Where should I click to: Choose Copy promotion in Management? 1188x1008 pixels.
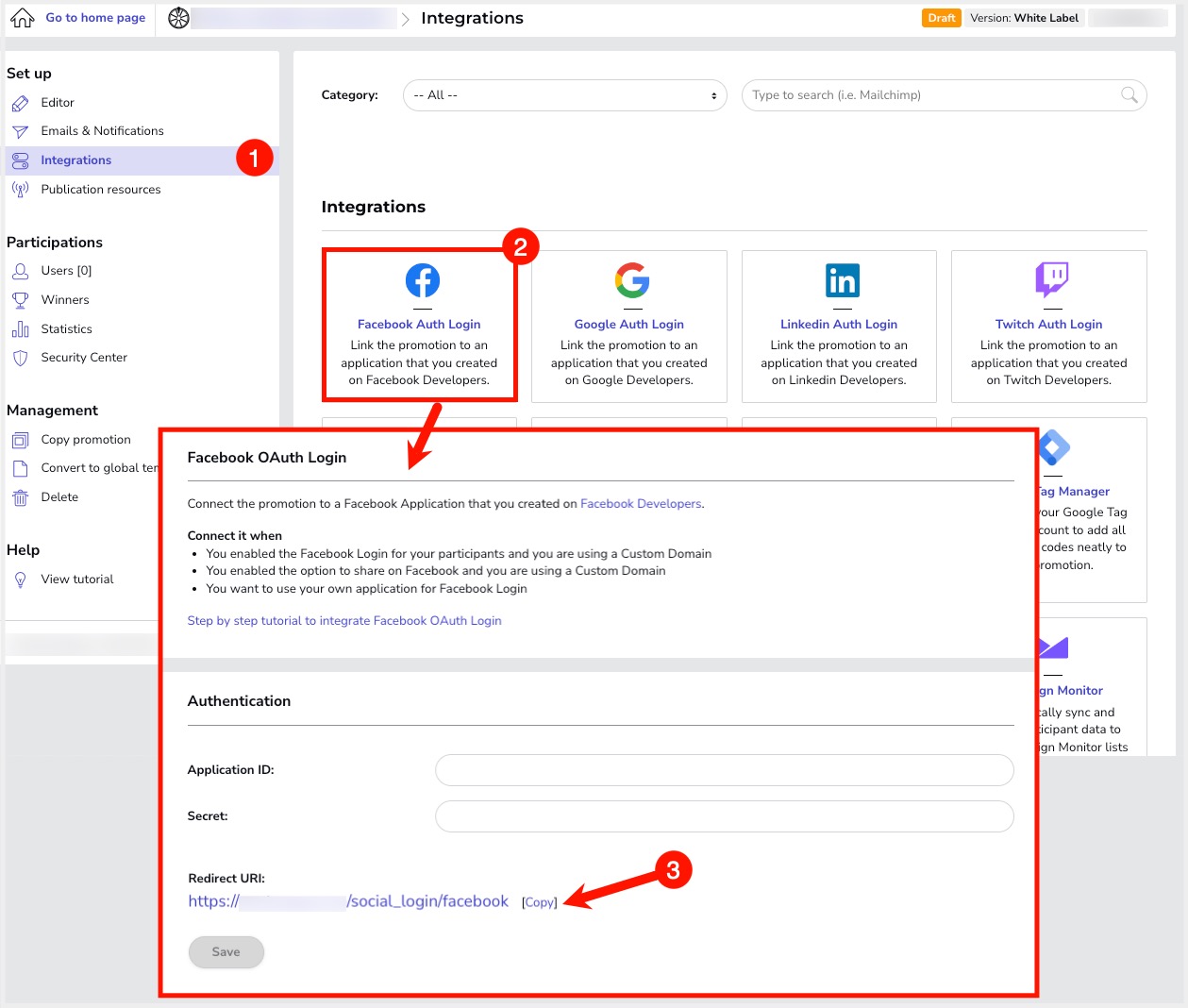click(x=86, y=440)
